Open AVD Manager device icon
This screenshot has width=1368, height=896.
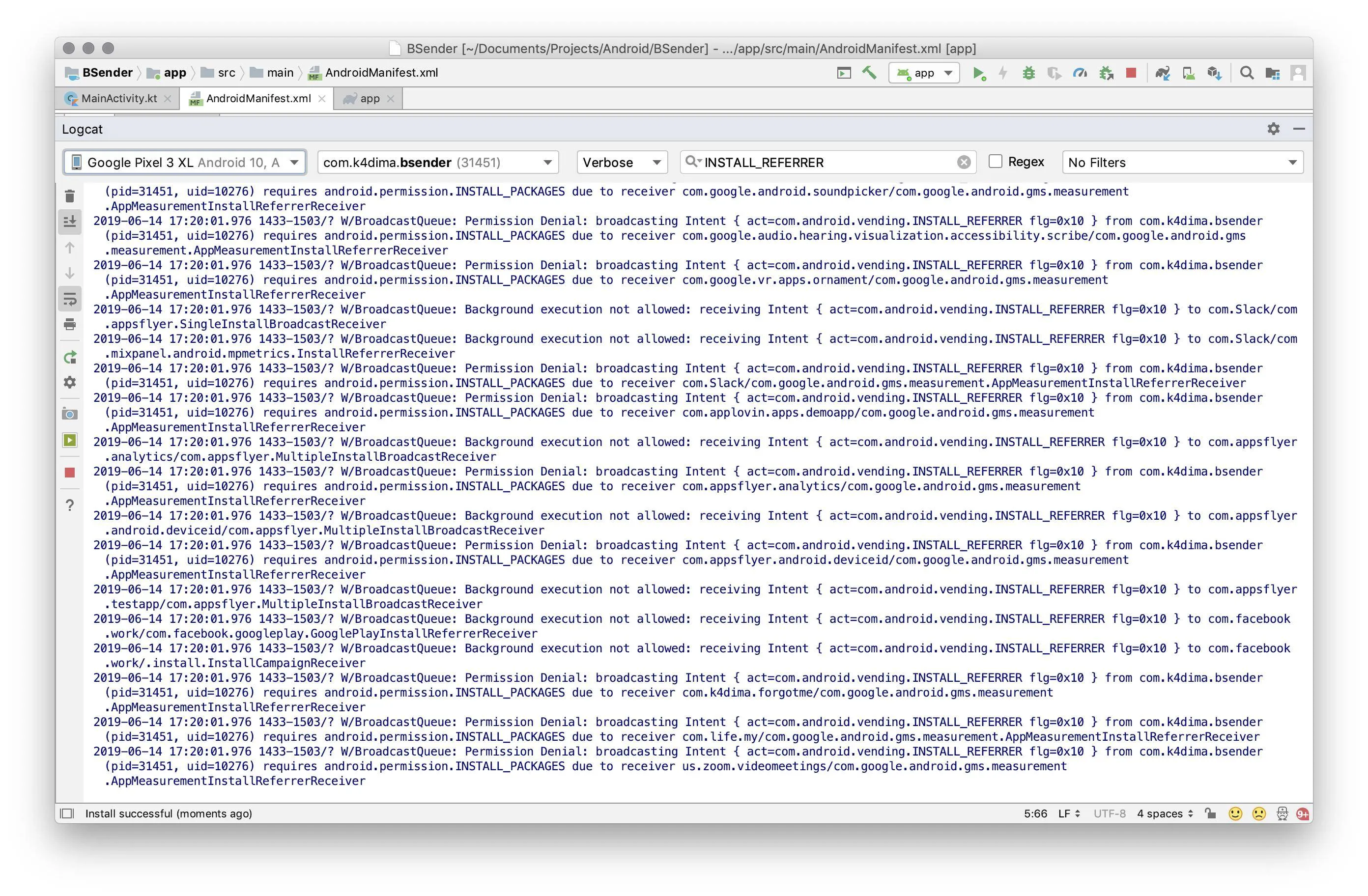[1189, 73]
